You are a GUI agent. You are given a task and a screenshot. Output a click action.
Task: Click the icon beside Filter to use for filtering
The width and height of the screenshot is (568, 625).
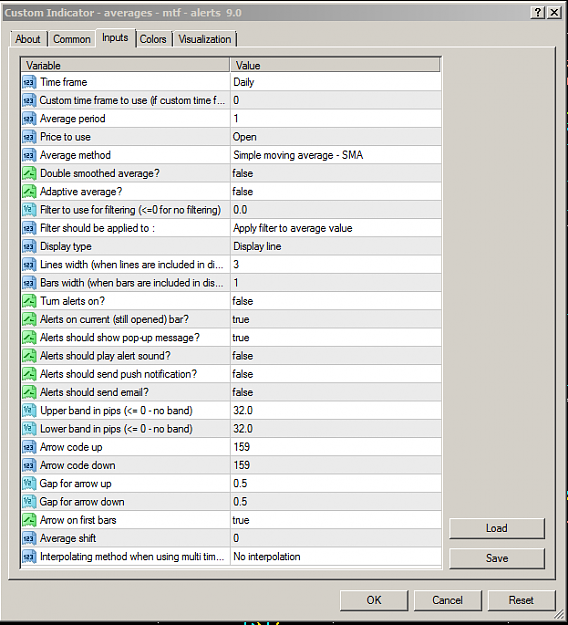(x=29, y=210)
